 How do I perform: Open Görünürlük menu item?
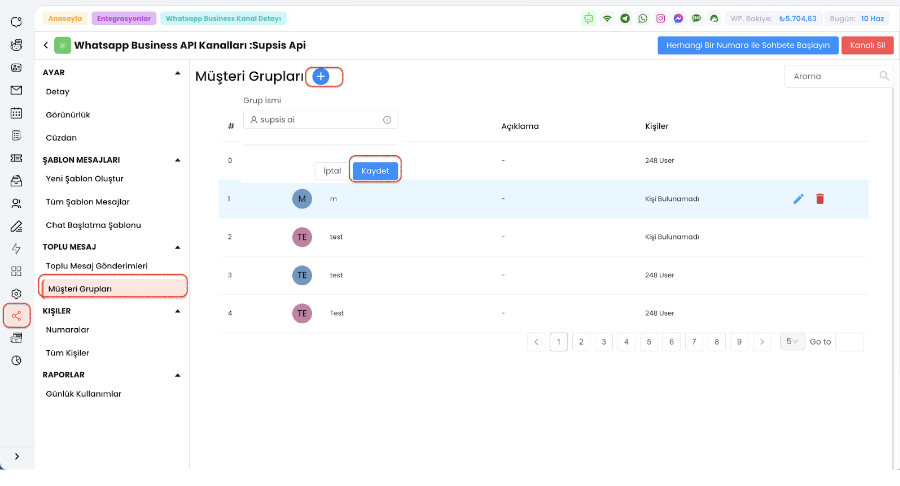point(68,115)
